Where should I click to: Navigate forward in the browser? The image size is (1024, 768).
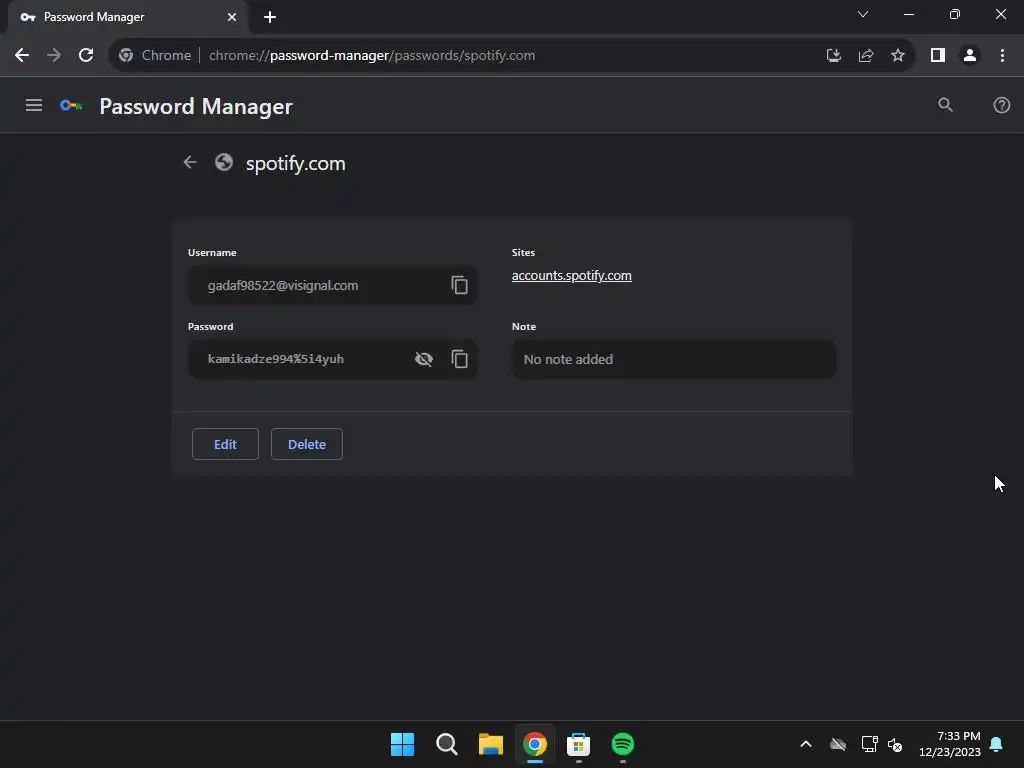point(54,56)
